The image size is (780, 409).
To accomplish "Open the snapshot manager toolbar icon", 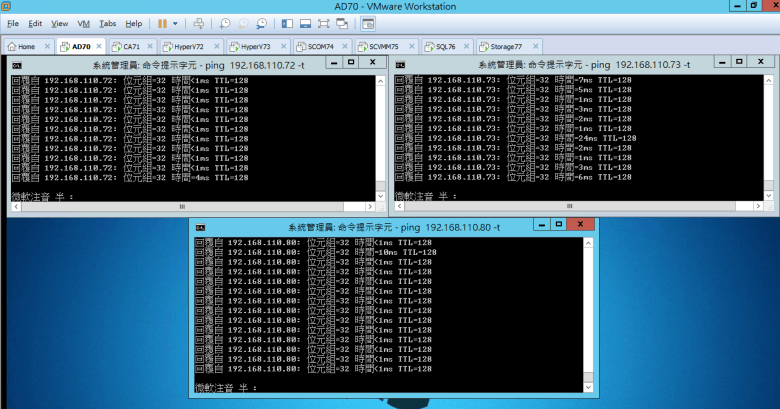I will coord(262,22).
